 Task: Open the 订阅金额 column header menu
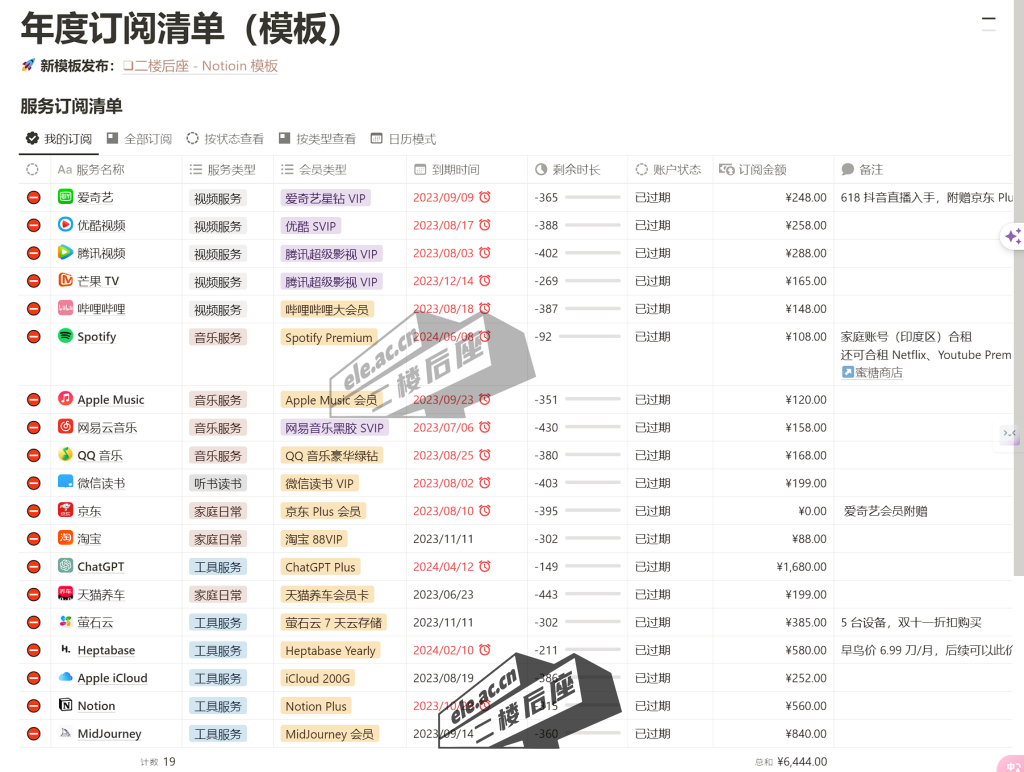pos(762,170)
